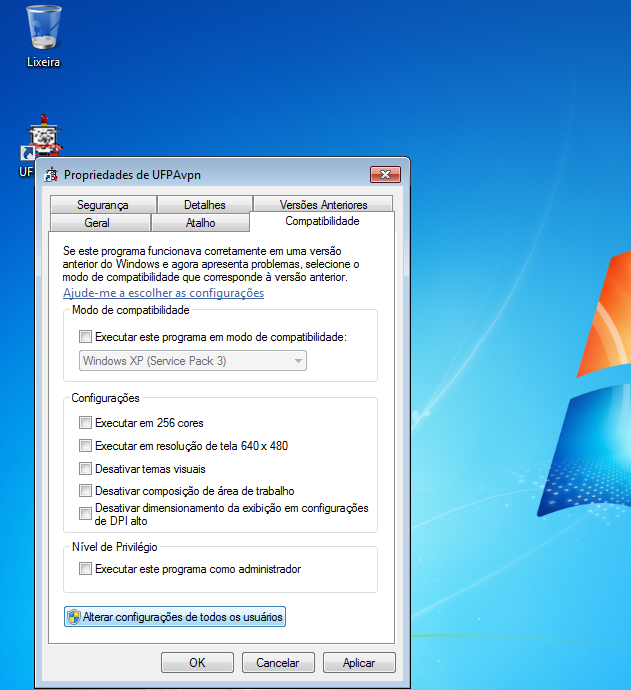This screenshot has height=690, width=631.
Task: Toggle 'Desativar temas visuais' checkbox
Action: 85,469
